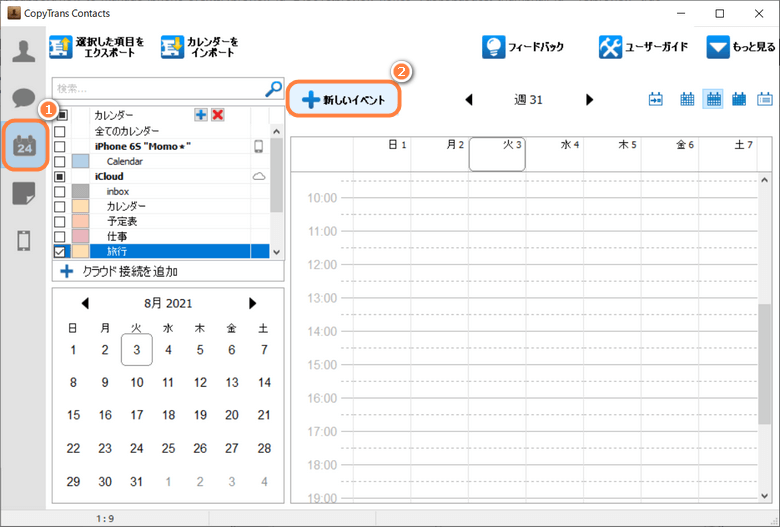Click the search magnifier icon

click(x=273, y=89)
